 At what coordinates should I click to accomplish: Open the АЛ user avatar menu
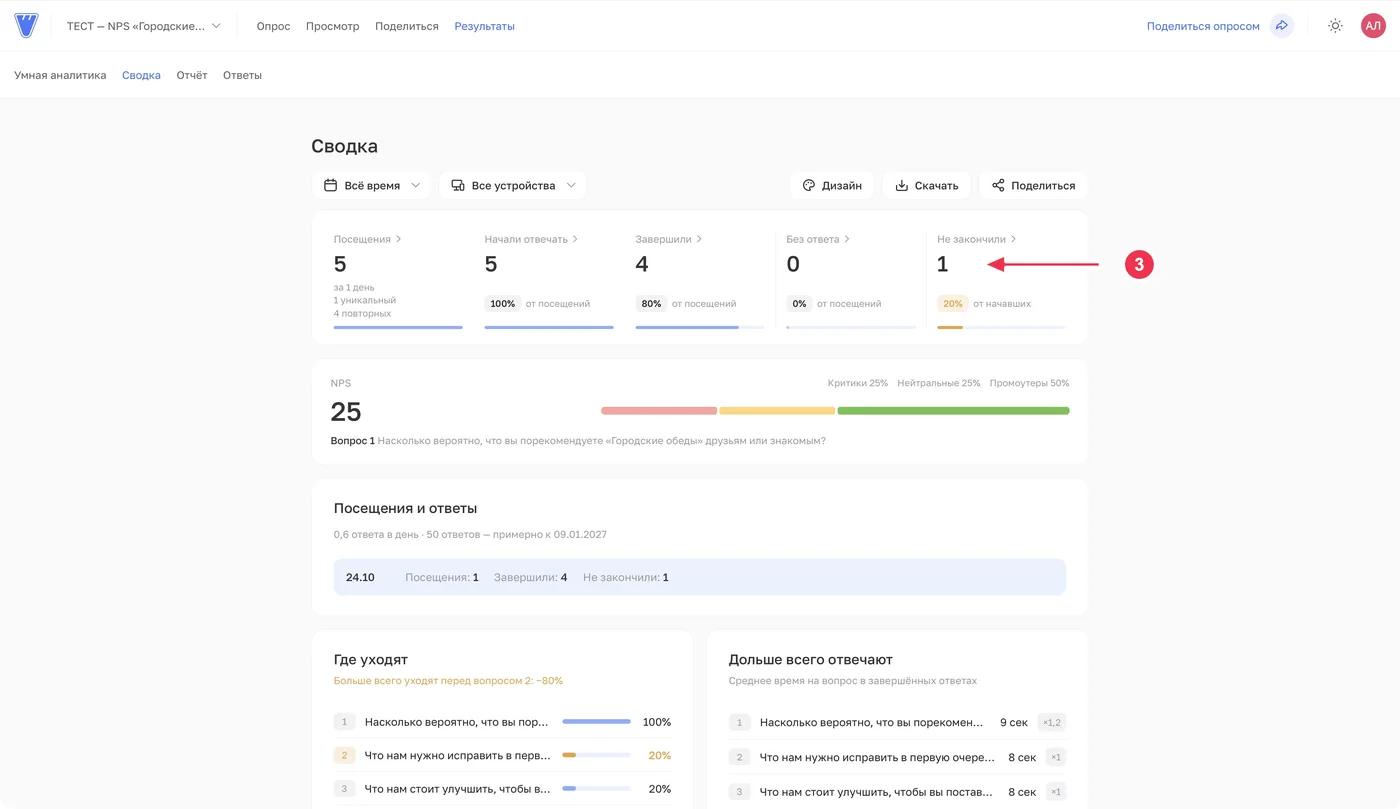click(1373, 26)
